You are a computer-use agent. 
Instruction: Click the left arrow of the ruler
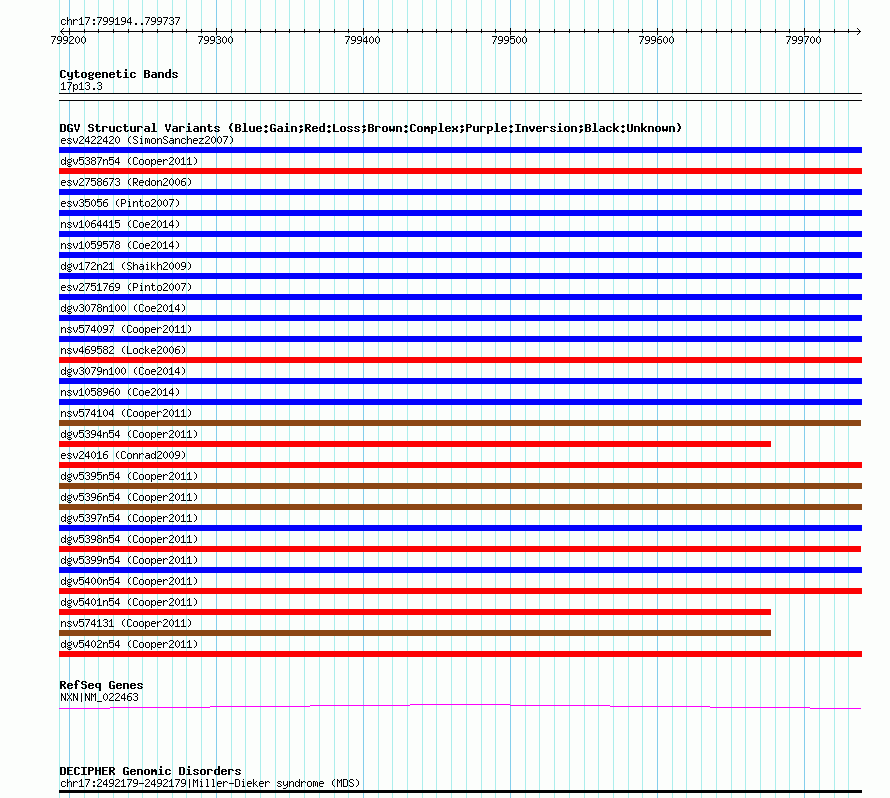pyautogui.click(x=62, y=31)
